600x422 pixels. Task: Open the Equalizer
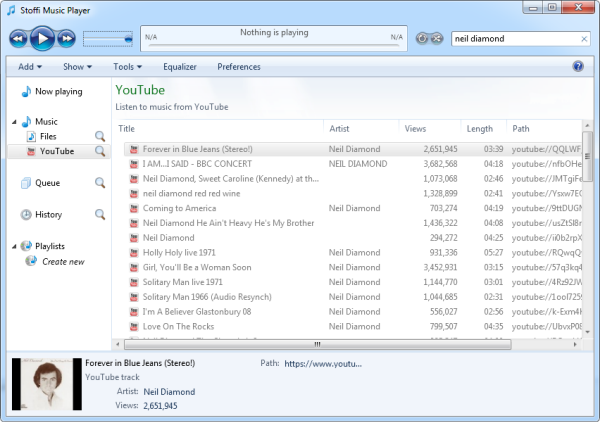[180, 67]
